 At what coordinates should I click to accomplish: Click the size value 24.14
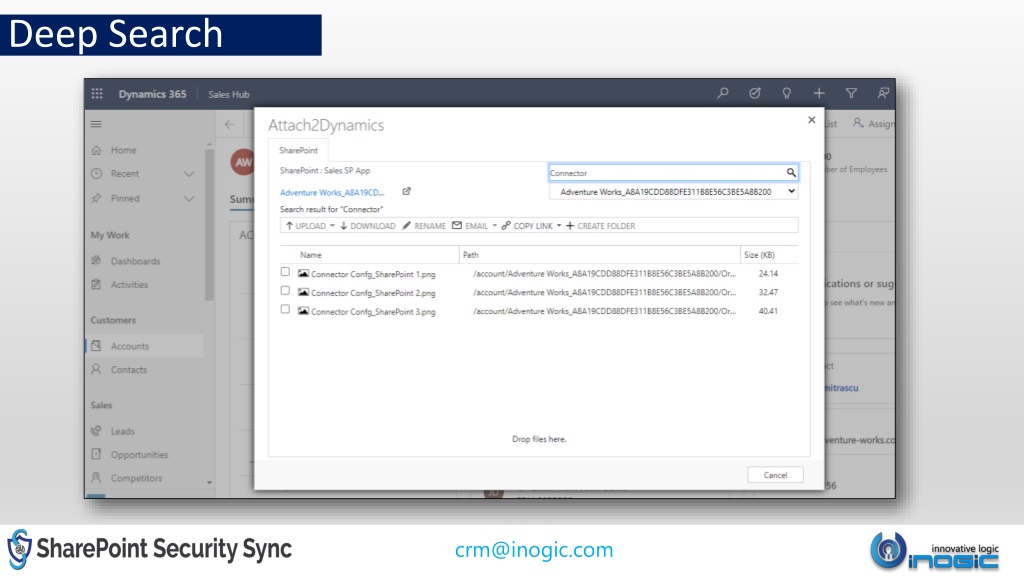(x=768, y=274)
